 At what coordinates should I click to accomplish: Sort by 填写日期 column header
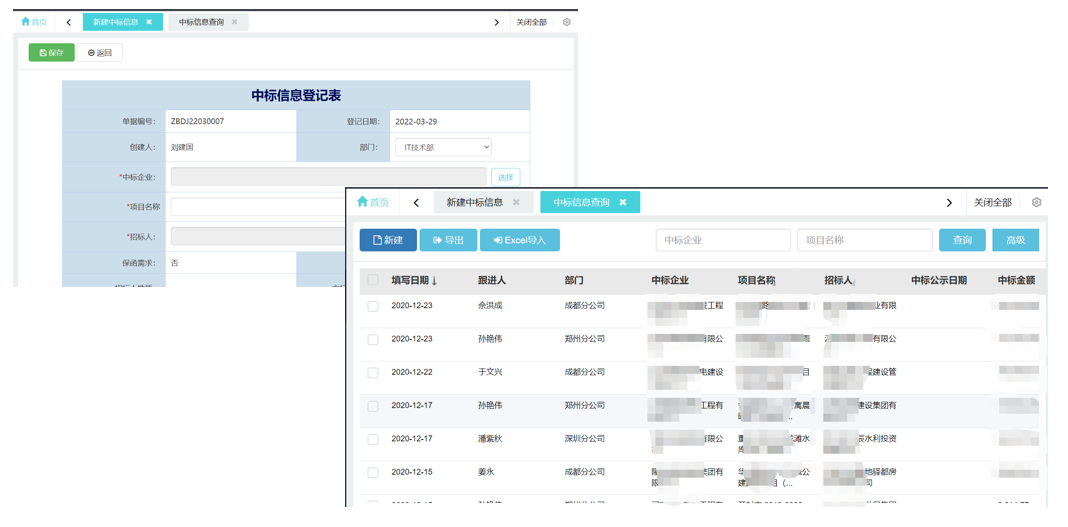click(413, 281)
